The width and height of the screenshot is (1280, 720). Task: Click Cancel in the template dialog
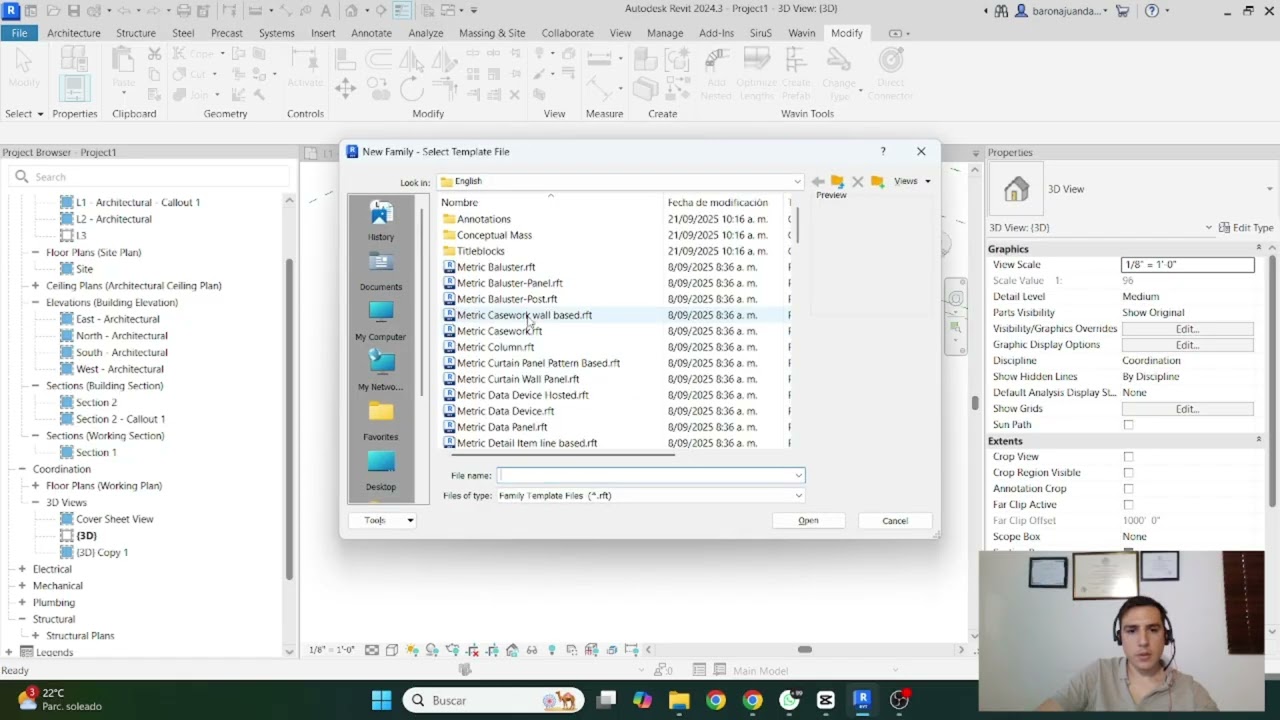[x=895, y=521]
